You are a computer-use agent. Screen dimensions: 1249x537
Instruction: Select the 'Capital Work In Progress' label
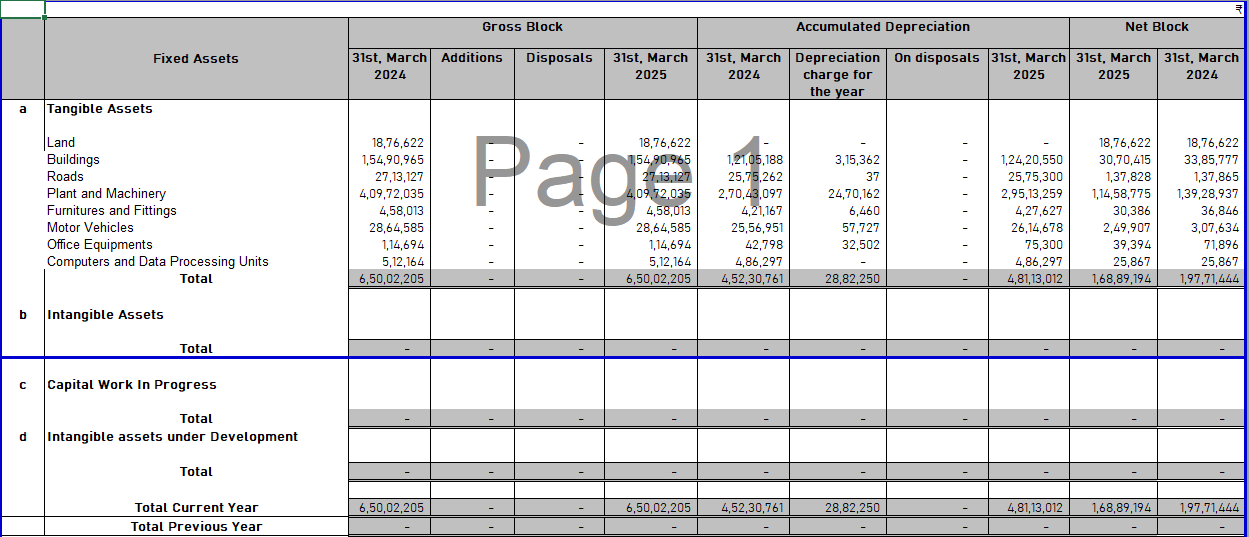[132, 385]
